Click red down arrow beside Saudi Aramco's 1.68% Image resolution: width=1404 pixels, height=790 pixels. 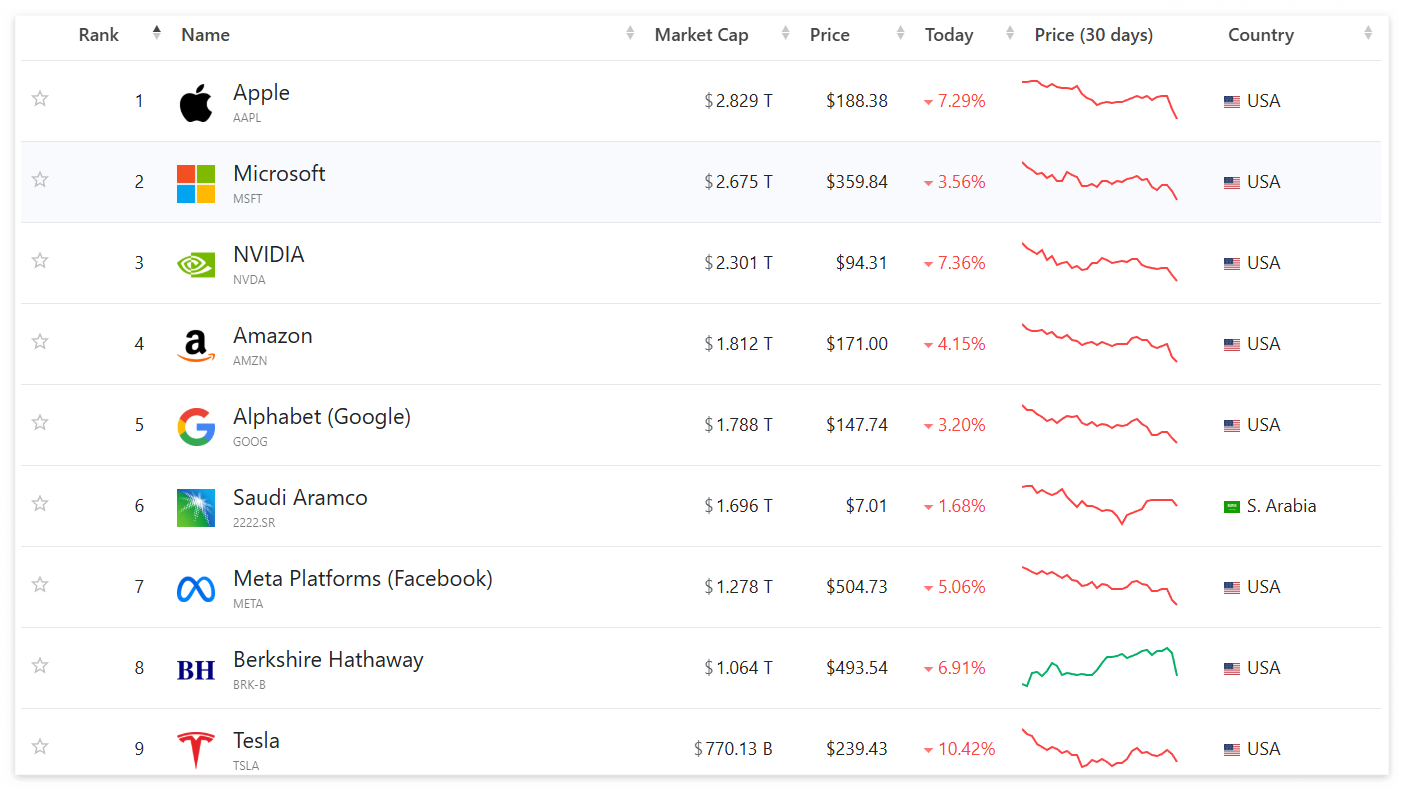click(929, 507)
